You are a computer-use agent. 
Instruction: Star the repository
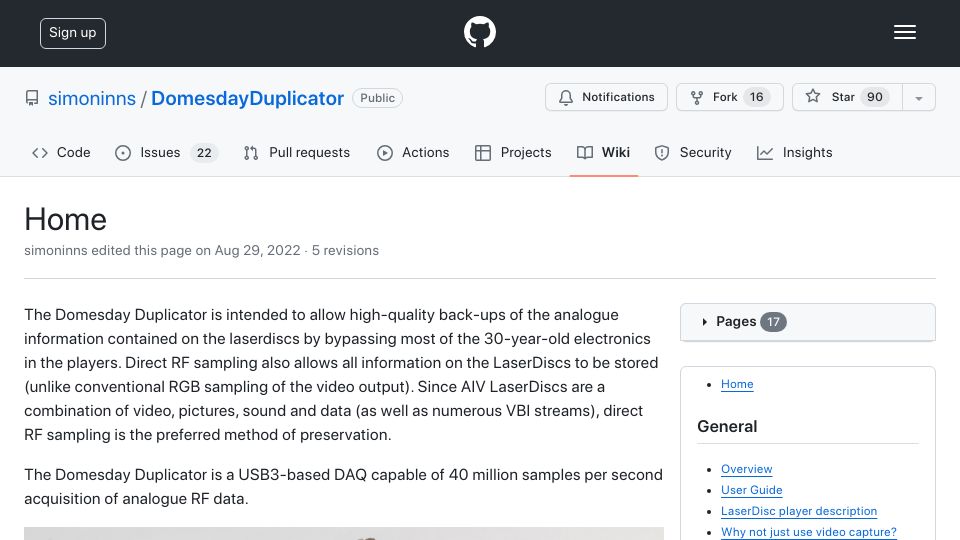pos(847,97)
